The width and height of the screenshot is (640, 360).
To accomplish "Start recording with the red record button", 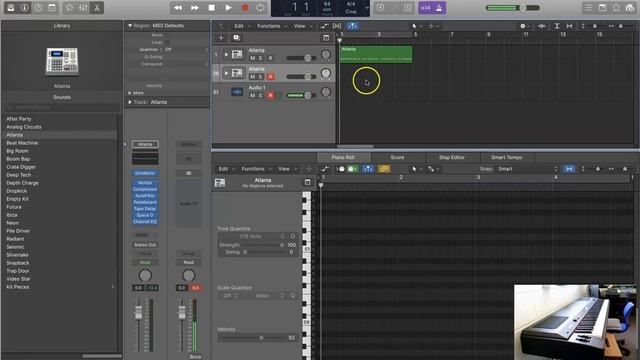I will 245,8.
